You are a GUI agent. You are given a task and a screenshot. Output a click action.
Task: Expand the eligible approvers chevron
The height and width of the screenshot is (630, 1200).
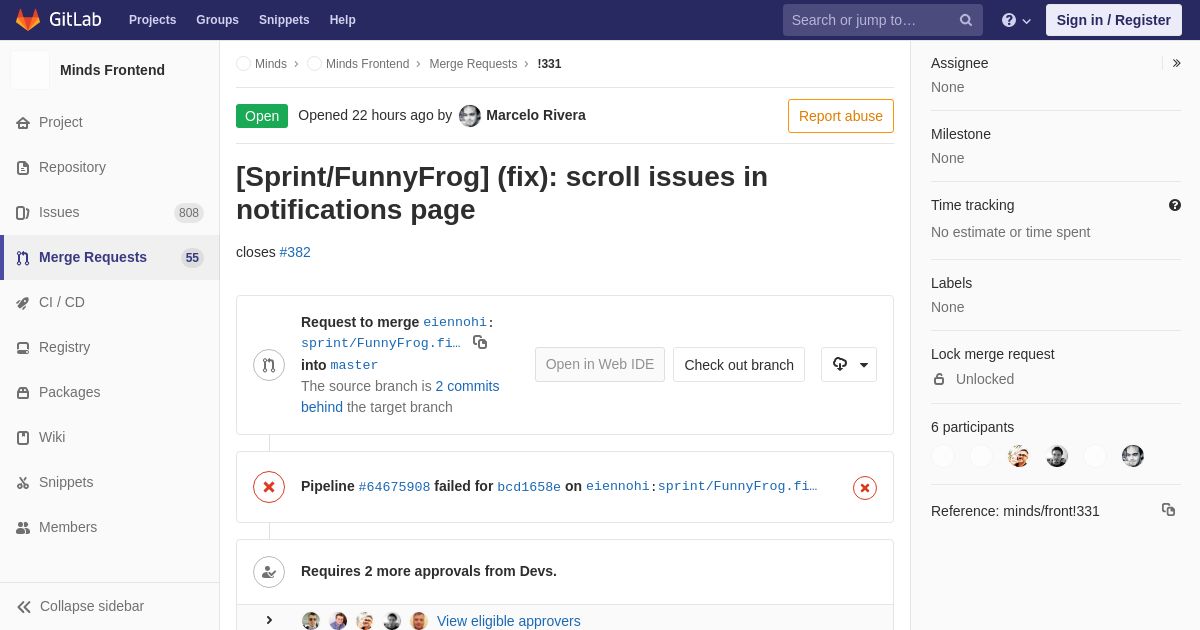269,620
